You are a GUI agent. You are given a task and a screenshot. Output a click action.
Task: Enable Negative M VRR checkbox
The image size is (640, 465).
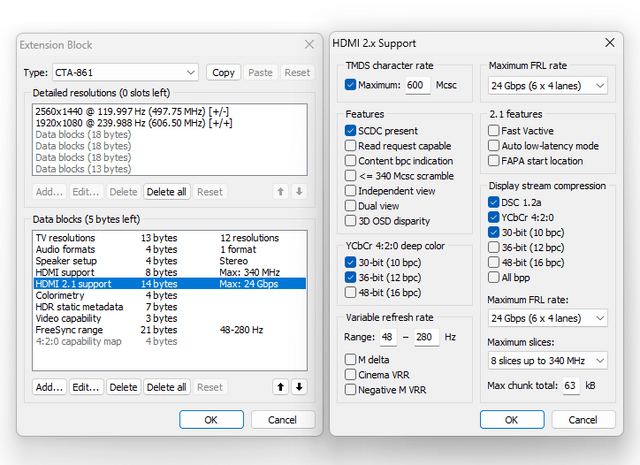pos(350,390)
